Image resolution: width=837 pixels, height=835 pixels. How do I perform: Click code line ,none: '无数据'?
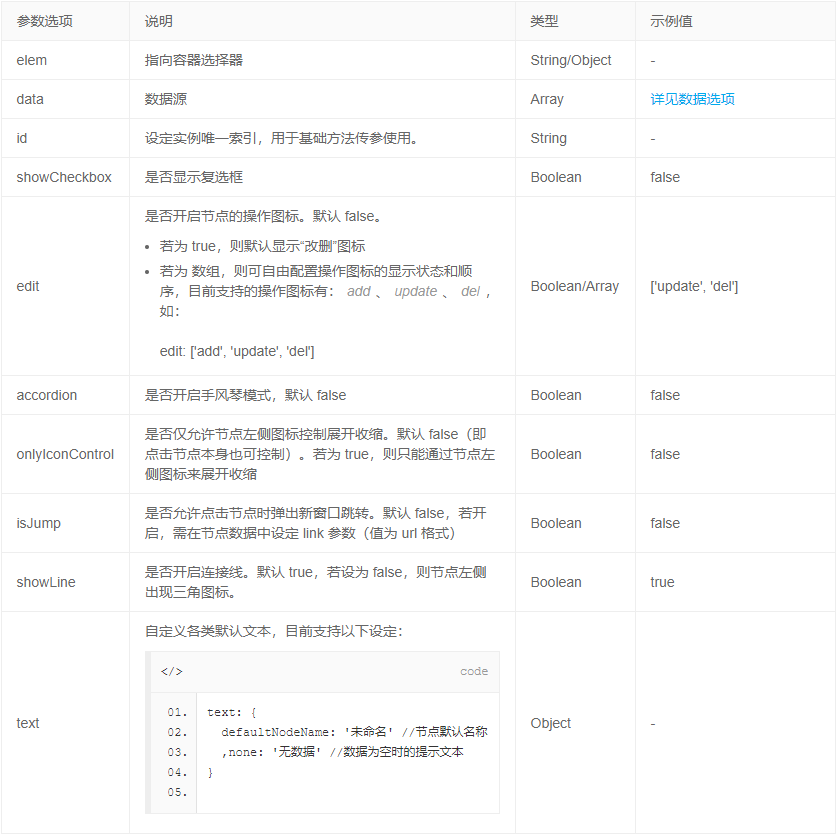pyautogui.click(x=342, y=752)
